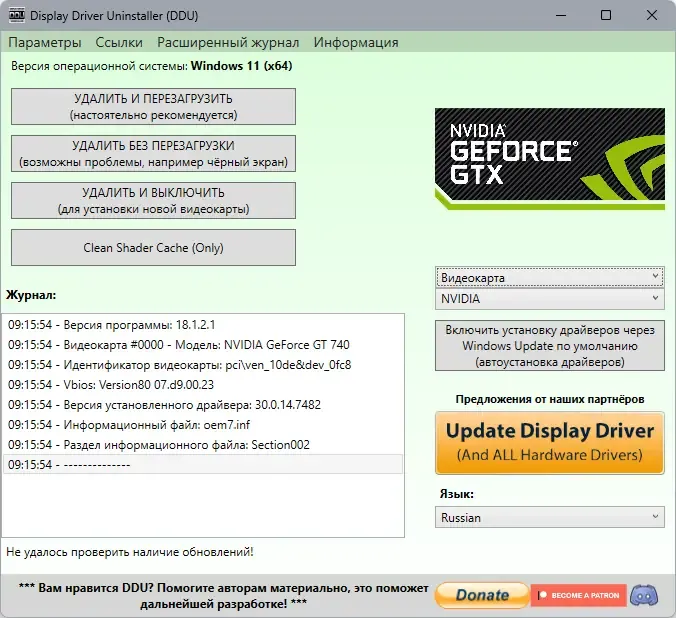Viewport: 676px width, 618px height.
Task: Select log line driver version 30.0.14.7482
Action: coord(203,405)
